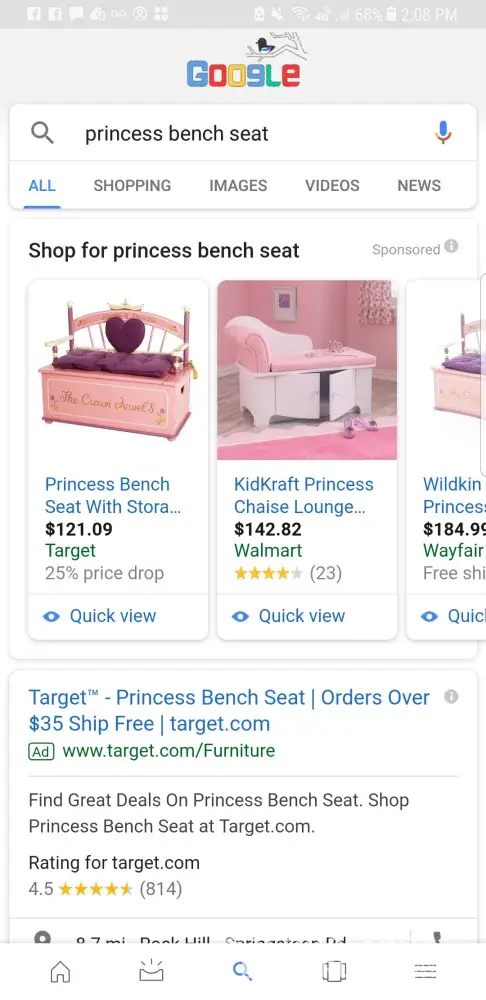Open the Target Princess Bench Seat ad link
The height and width of the screenshot is (1000, 486).
coord(229,710)
